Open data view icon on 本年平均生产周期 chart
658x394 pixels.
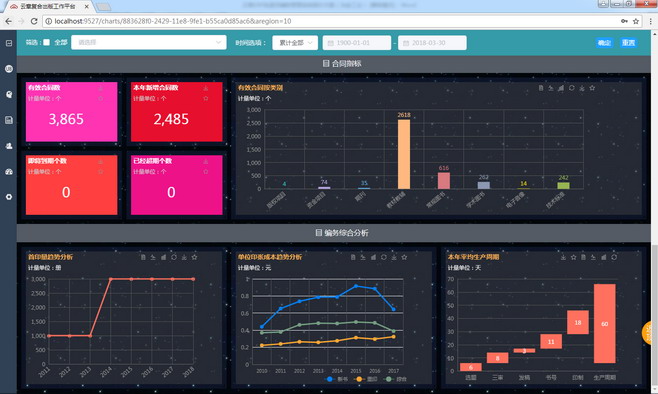pos(583,257)
